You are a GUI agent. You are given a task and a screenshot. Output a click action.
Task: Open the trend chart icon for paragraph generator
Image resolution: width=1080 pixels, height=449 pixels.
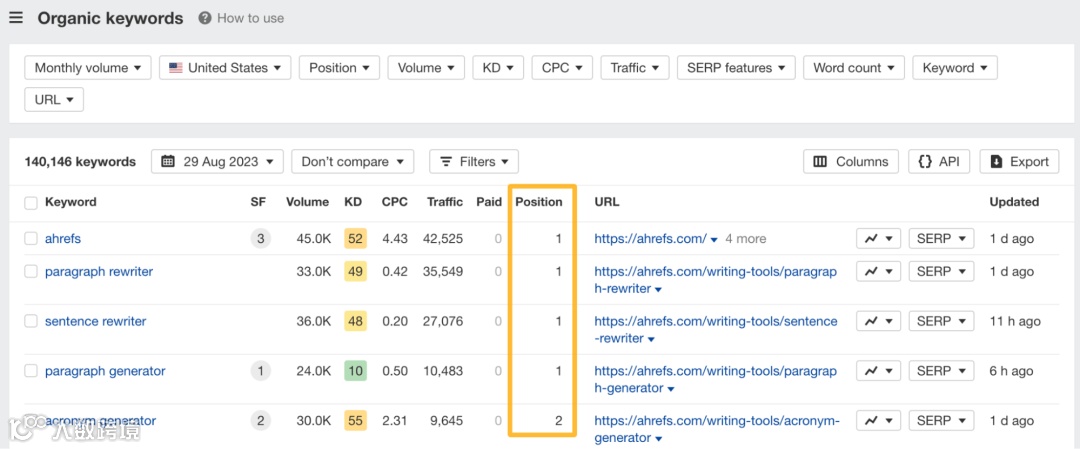point(878,370)
